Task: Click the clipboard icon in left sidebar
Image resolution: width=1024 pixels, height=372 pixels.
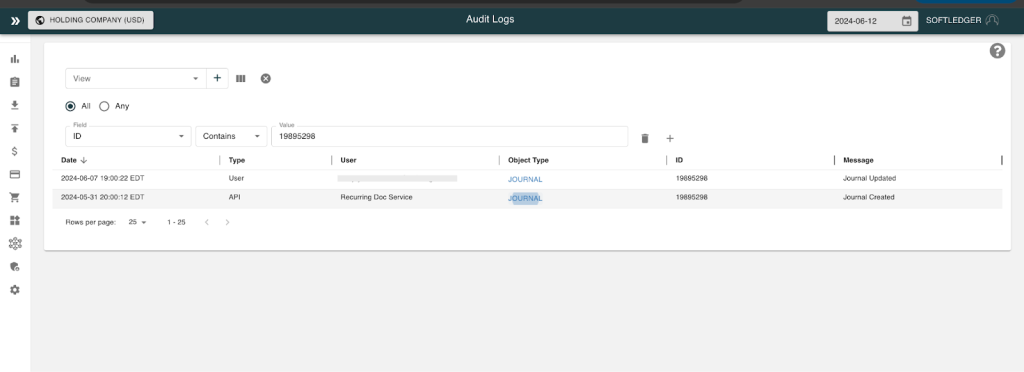Action: 15,82
